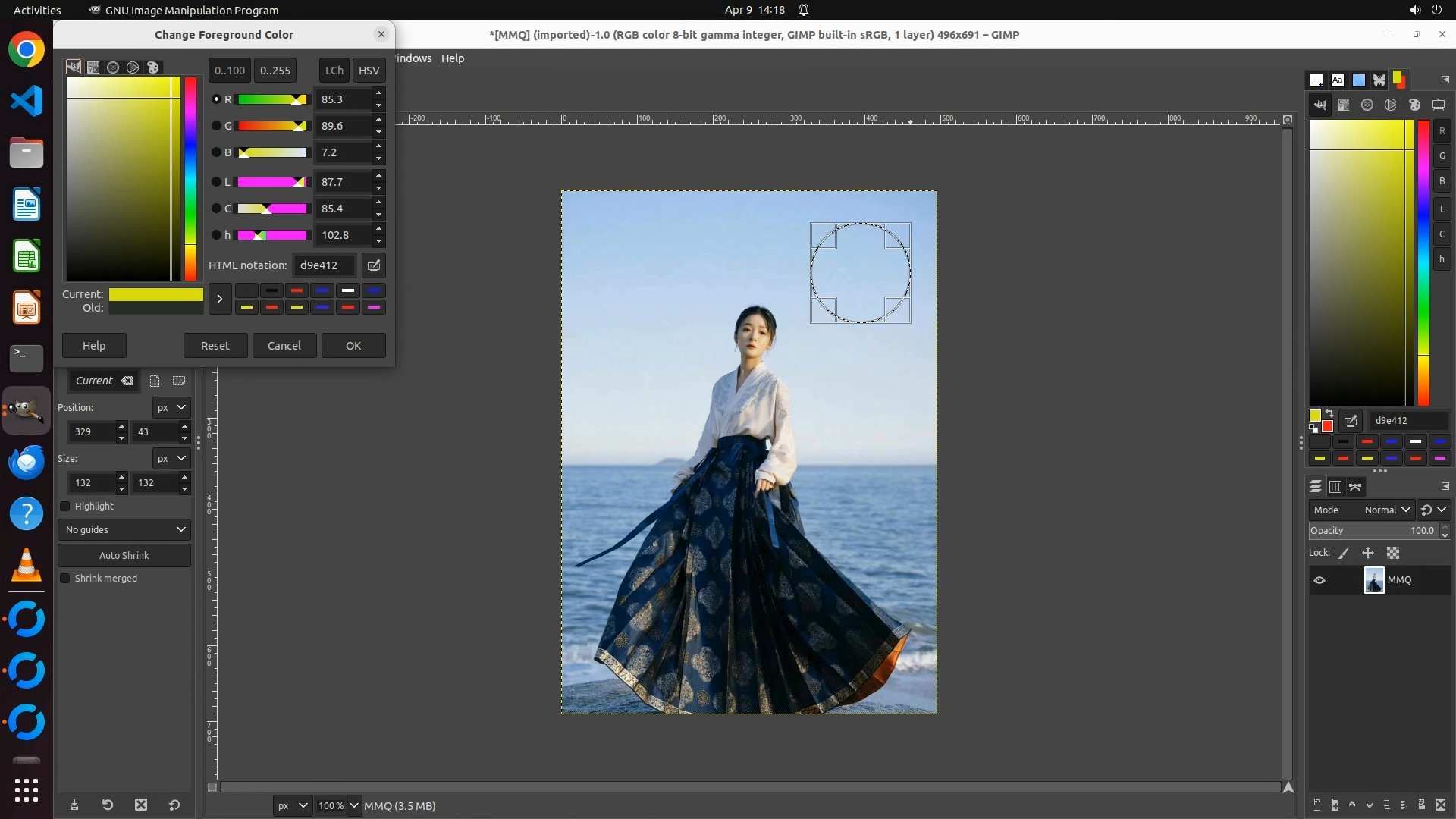Open the Palette selector in dialog
1456x819 pixels.
(x=153, y=67)
